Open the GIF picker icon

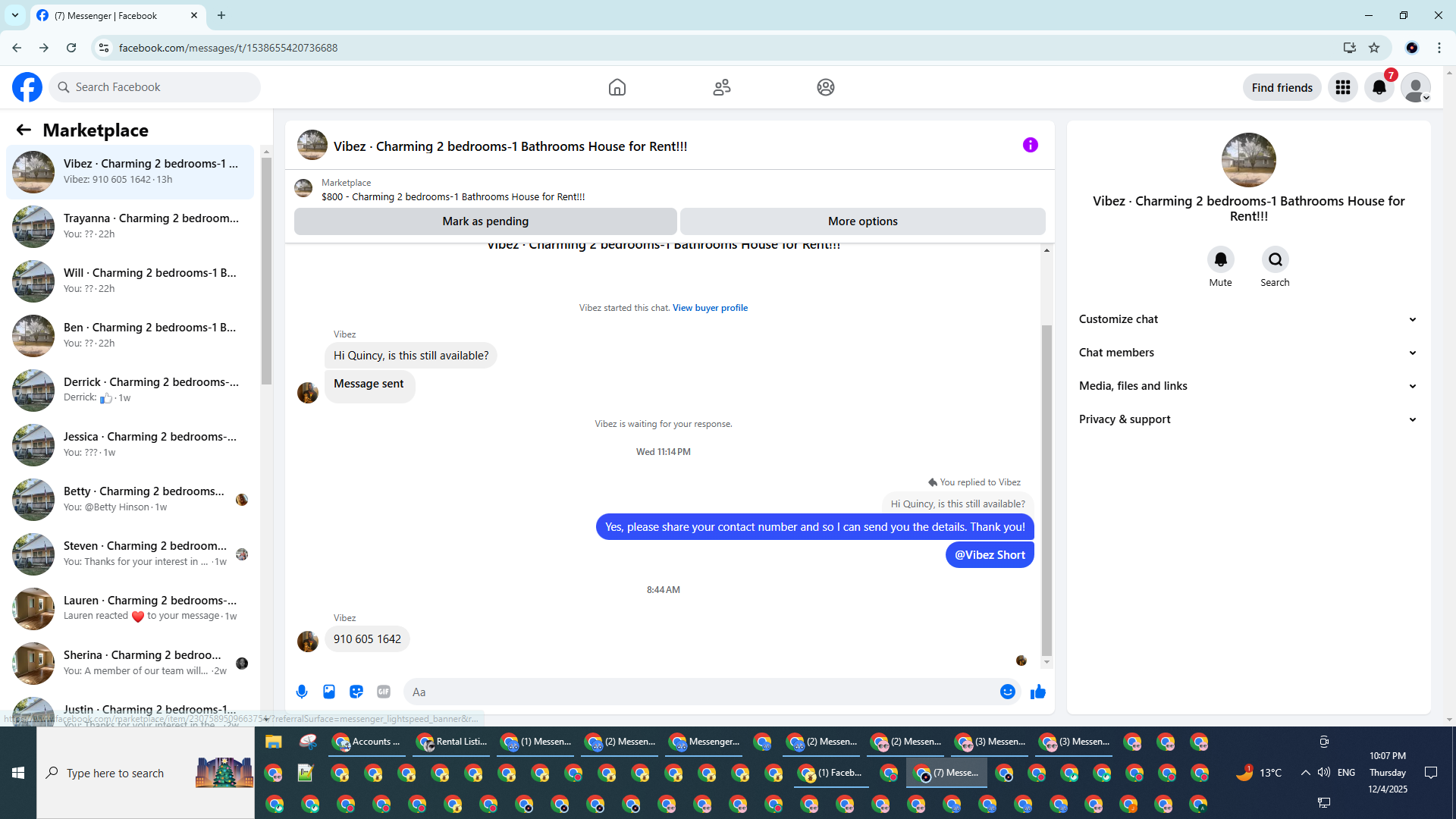pos(384,692)
